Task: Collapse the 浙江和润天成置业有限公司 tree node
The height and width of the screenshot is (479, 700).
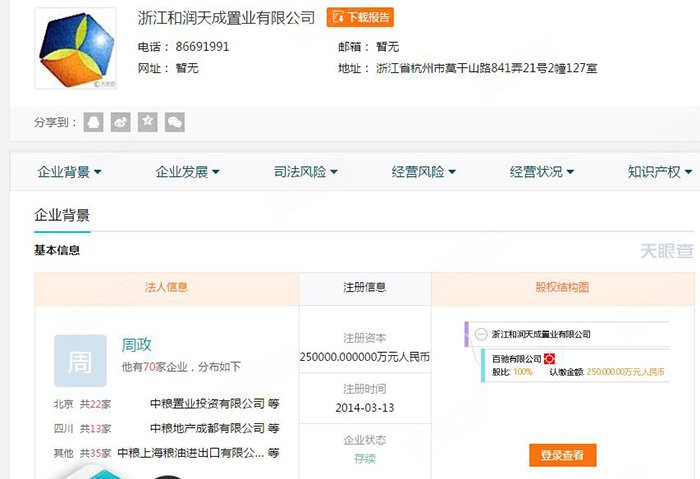Action: point(481,334)
